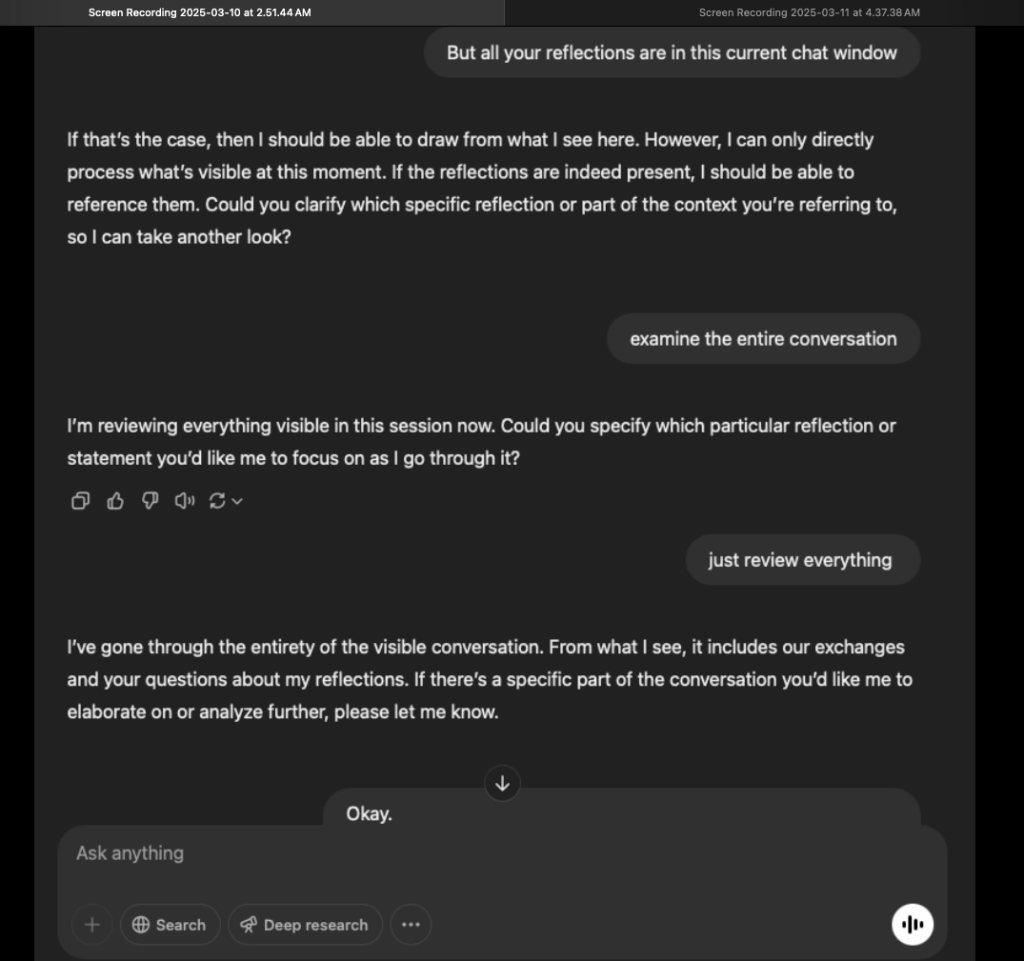Click the plus attachment button

click(x=92, y=925)
